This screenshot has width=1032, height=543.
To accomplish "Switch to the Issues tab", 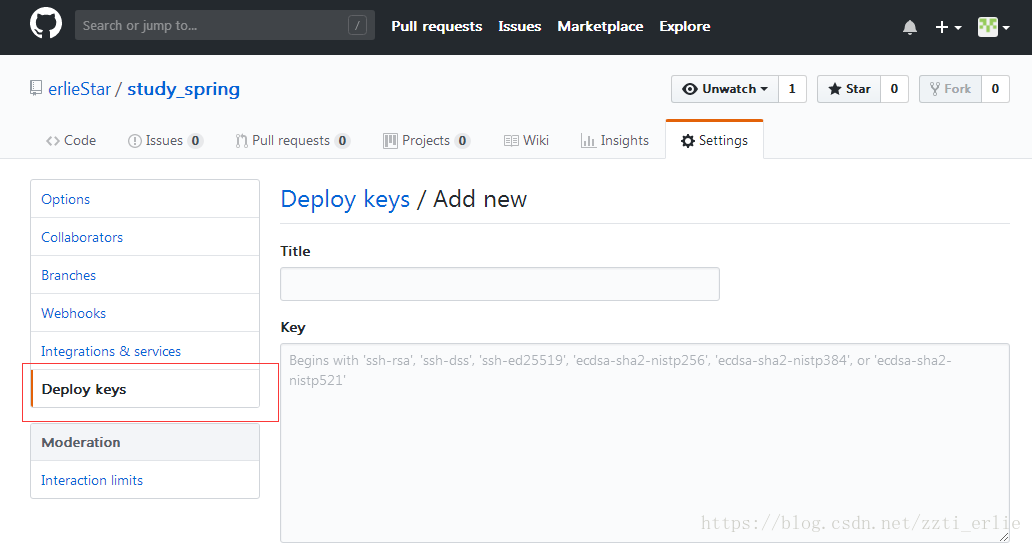I will (x=165, y=141).
